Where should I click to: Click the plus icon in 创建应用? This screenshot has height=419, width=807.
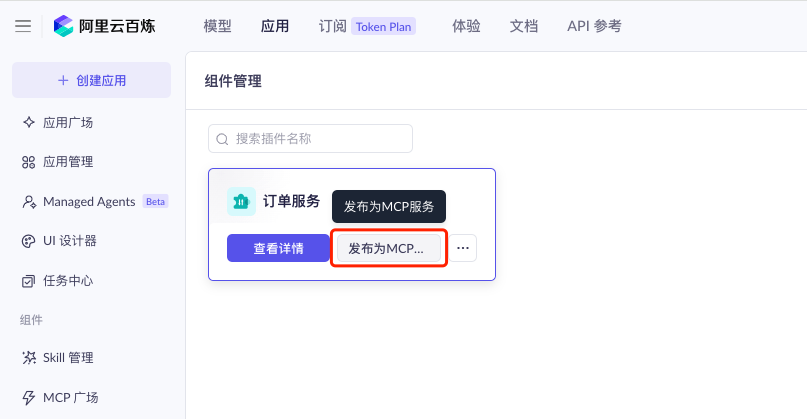pos(63,80)
